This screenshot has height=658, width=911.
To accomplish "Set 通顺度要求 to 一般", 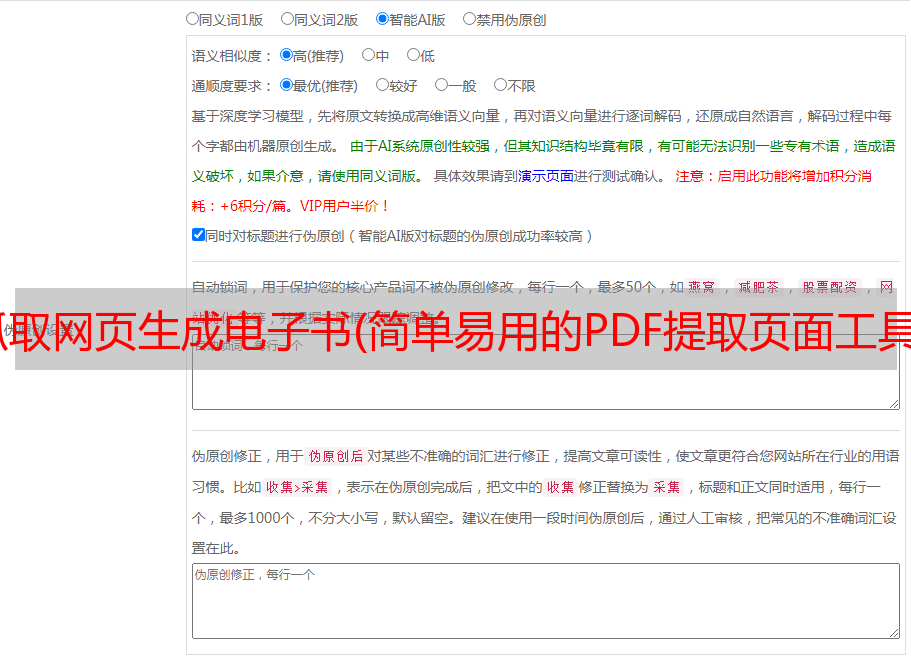I will tap(442, 85).
